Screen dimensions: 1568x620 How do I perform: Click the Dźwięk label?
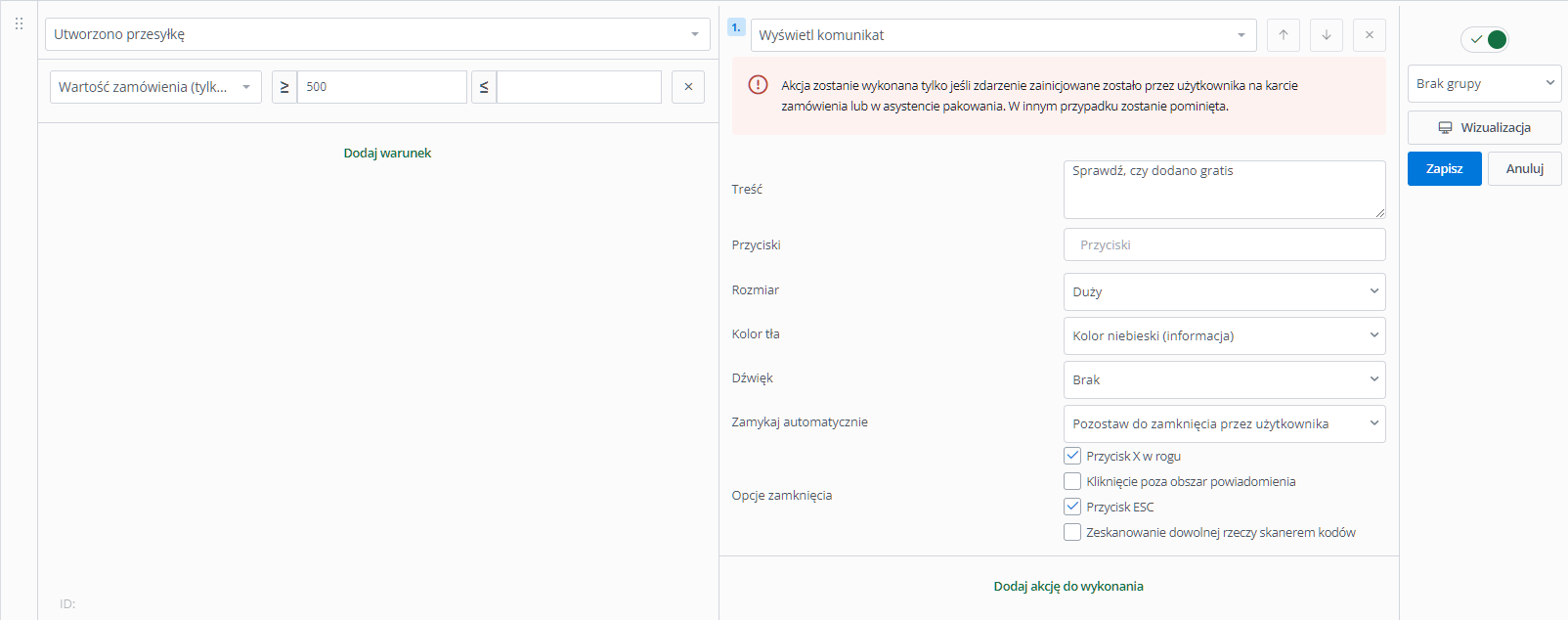click(753, 377)
